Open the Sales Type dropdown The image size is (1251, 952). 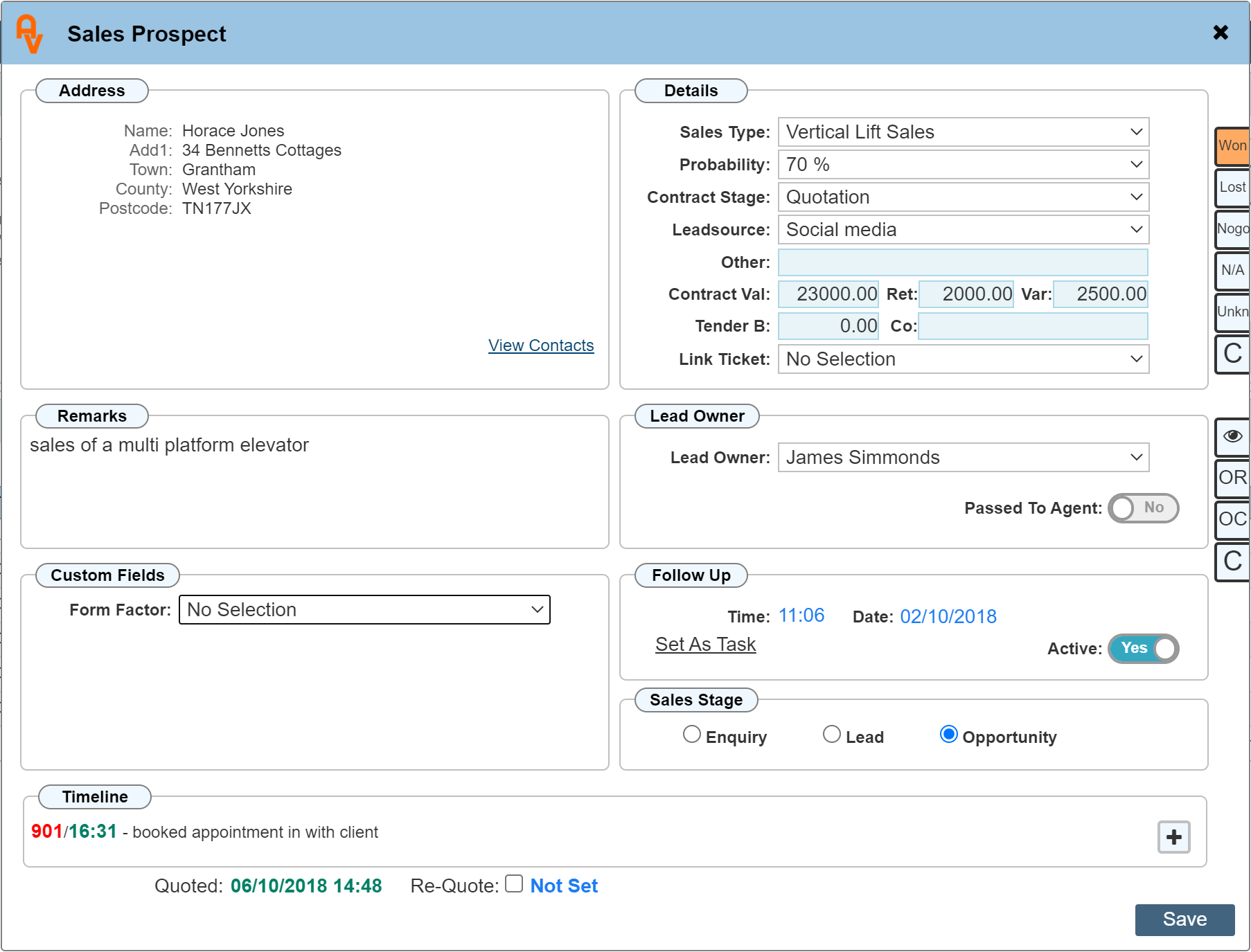964,132
